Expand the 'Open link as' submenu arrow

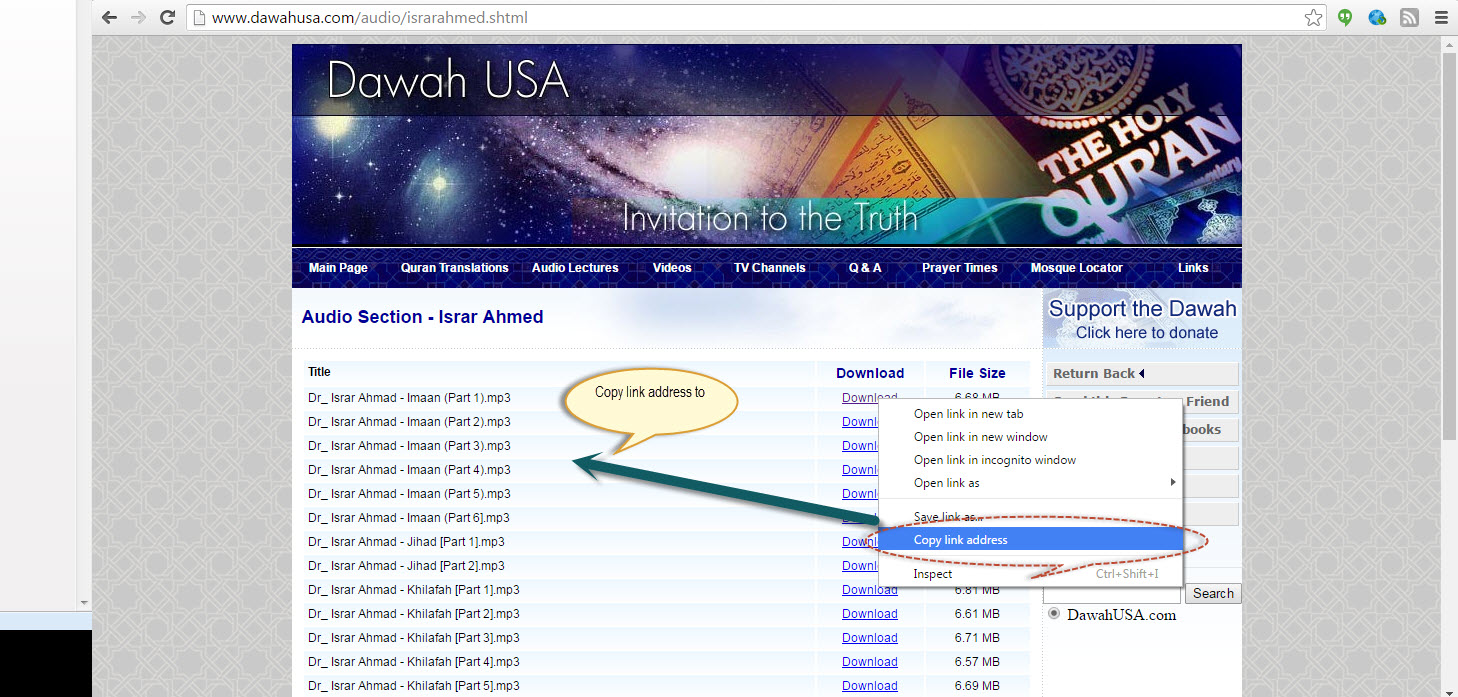pos(1174,483)
